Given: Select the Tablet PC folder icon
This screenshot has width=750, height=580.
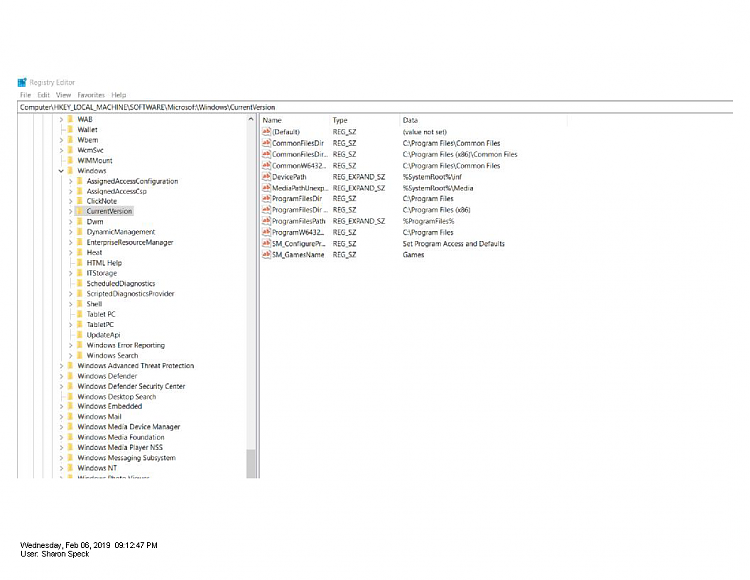Looking at the screenshot, I should tap(79, 314).
